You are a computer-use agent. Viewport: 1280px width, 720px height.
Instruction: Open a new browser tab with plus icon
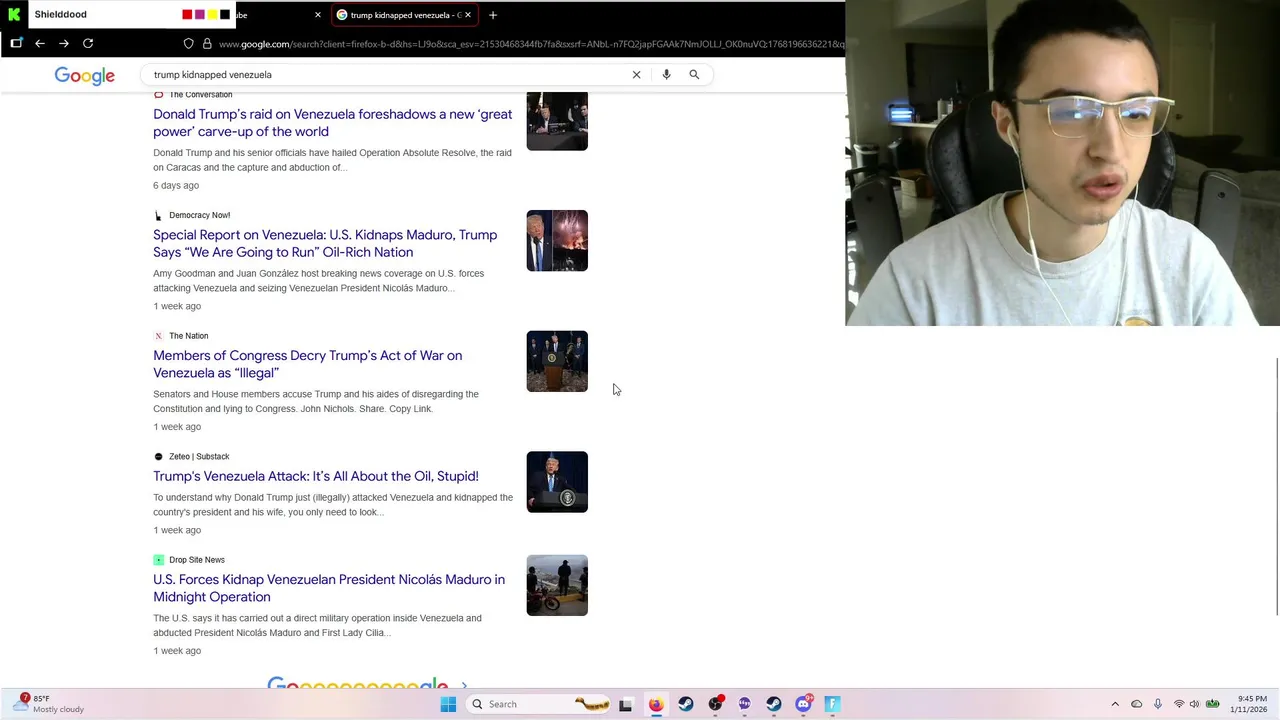(x=493, y=15)
